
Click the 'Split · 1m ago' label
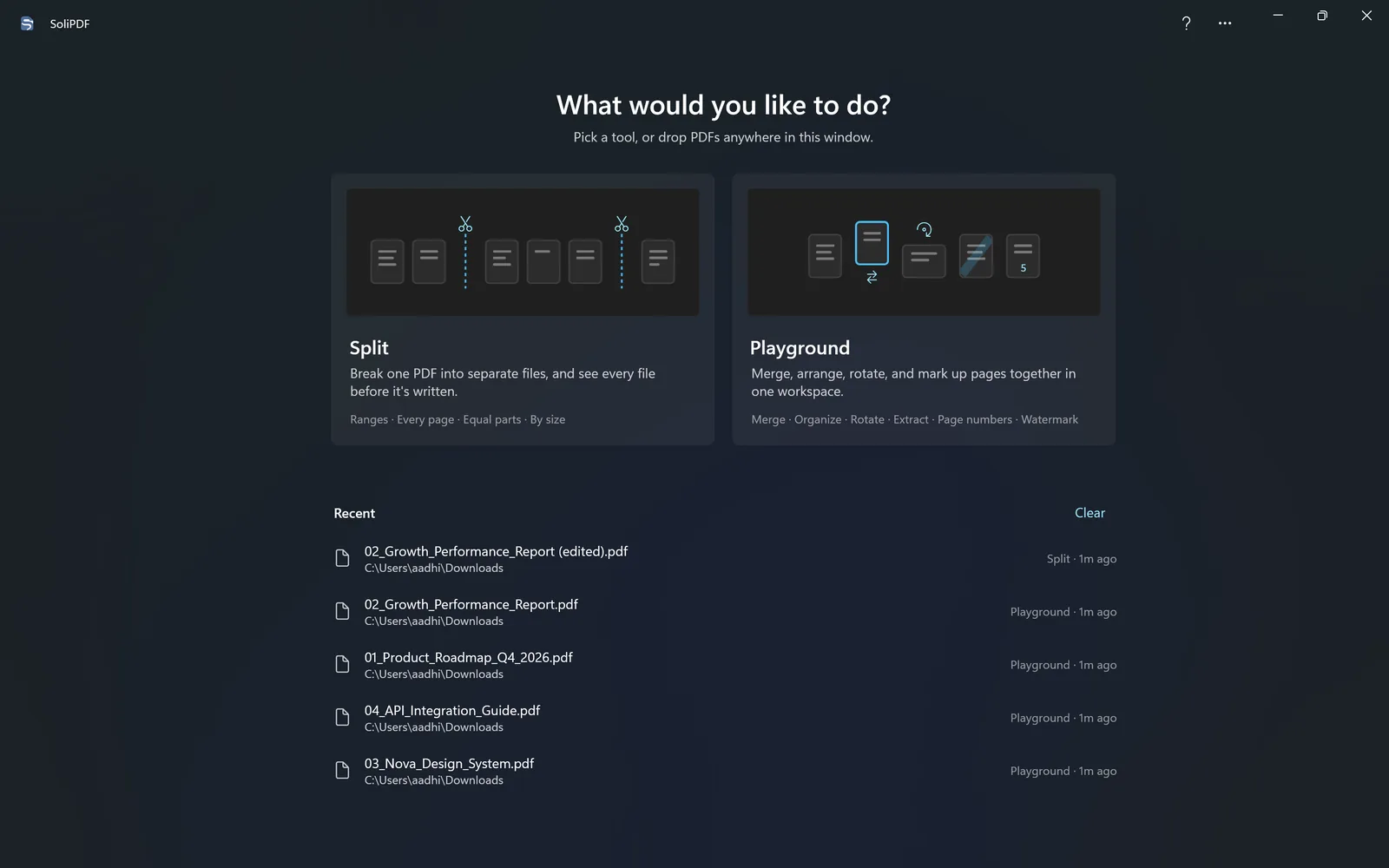click(x=1082, y=559)
